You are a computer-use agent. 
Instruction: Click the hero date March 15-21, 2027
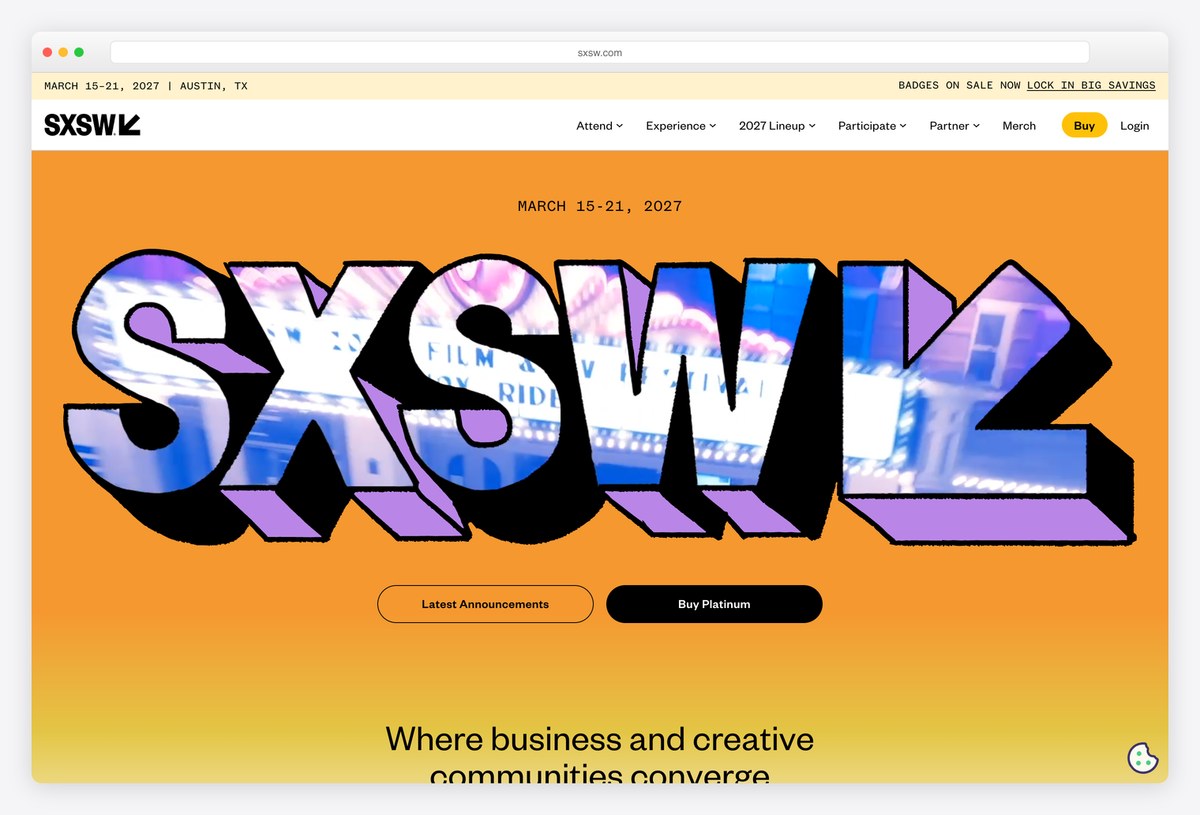tap(600, 206)
